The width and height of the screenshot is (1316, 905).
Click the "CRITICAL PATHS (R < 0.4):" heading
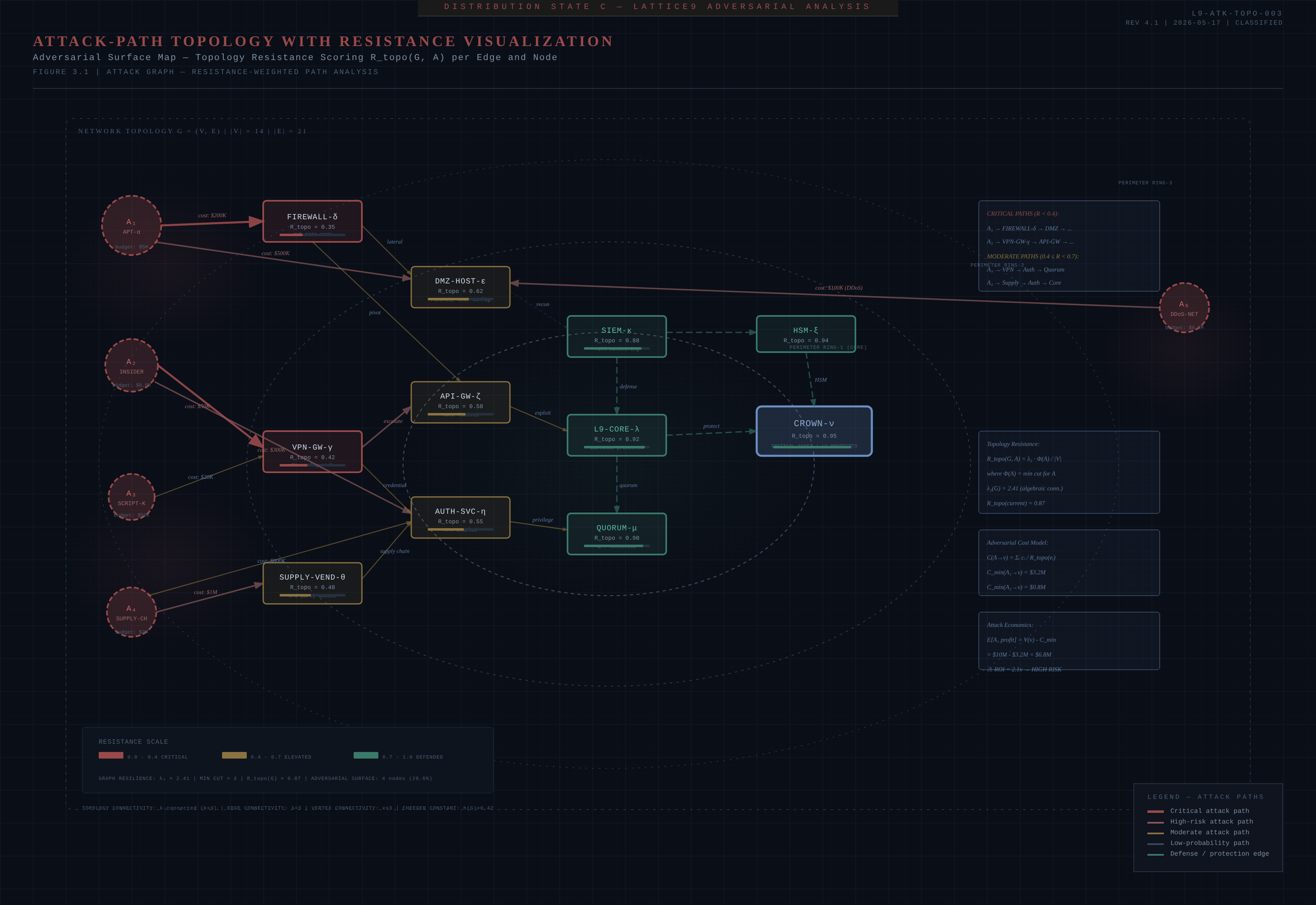coord(1022,214)
